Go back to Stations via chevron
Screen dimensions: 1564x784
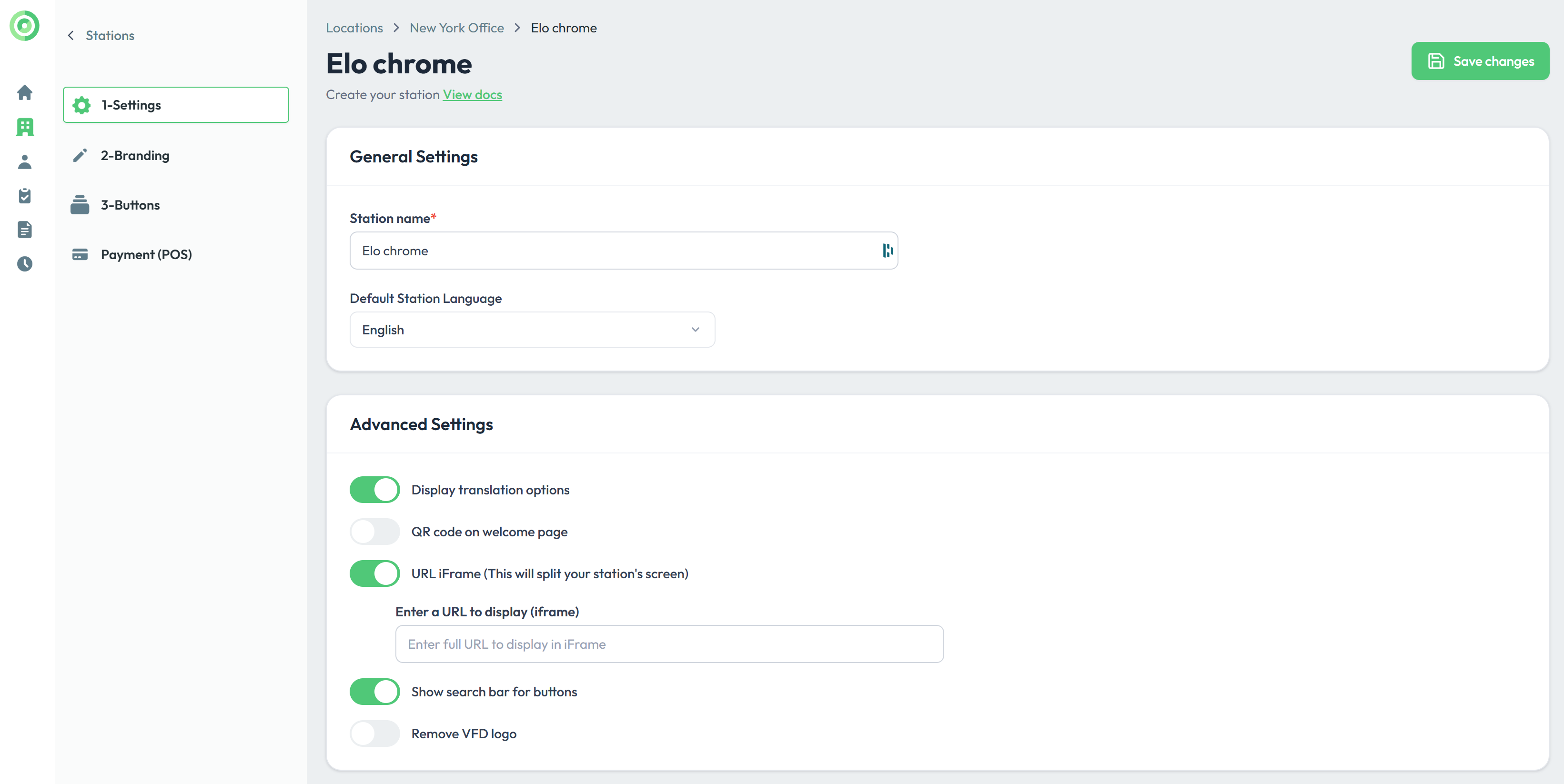(x=71, y=36)
